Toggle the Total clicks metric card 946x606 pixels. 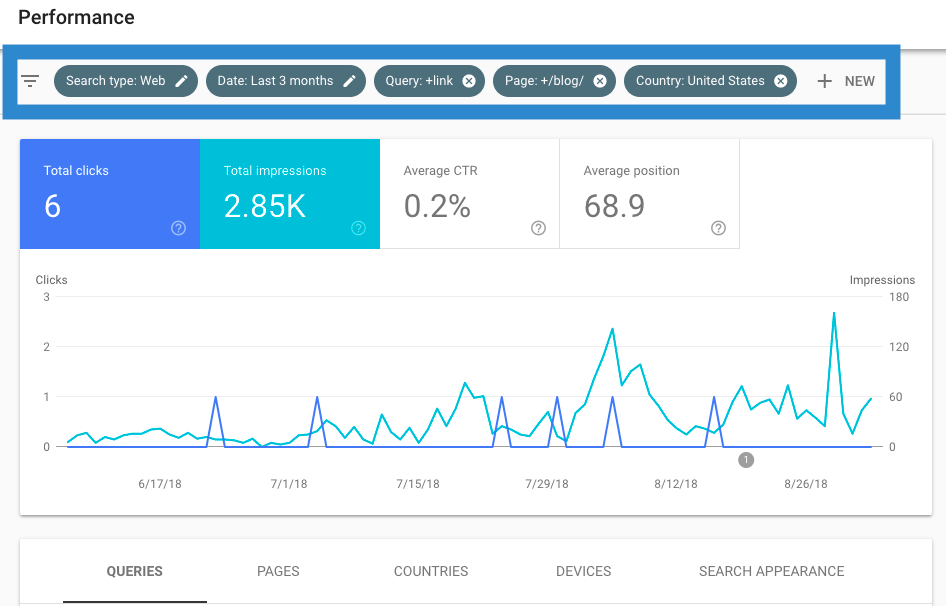click(x=109, y=193)
